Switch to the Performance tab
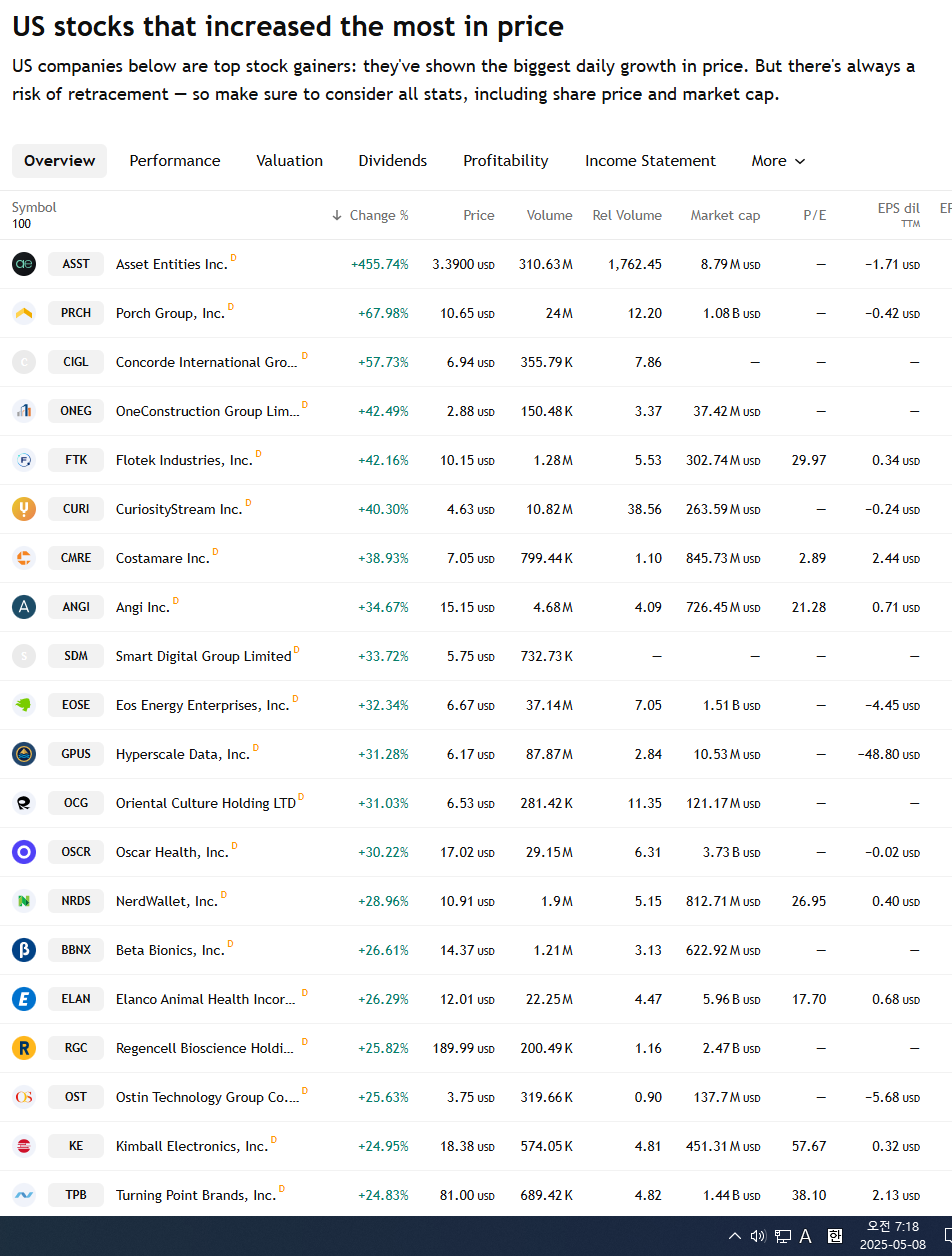952x1256 pixels. pyautogui.click(x=175, y=161)
